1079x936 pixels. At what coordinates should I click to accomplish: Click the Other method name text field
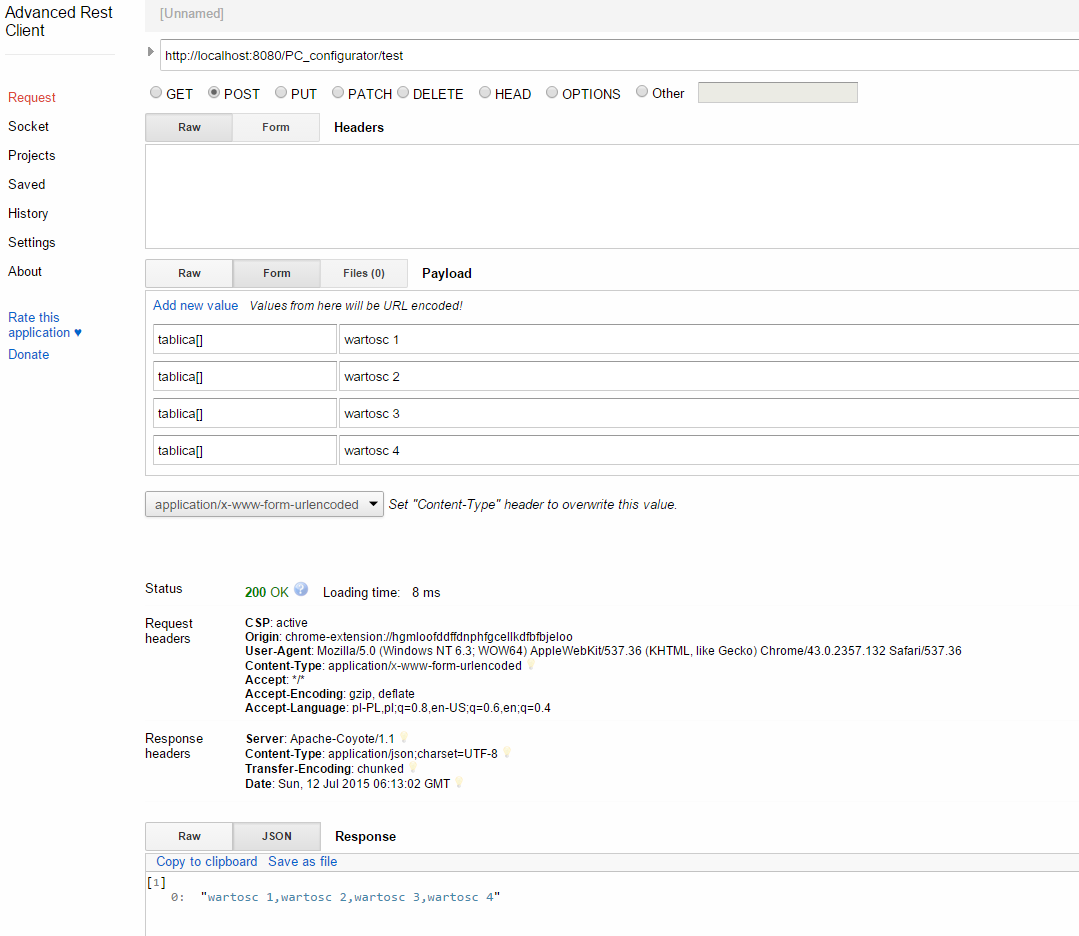778,92
